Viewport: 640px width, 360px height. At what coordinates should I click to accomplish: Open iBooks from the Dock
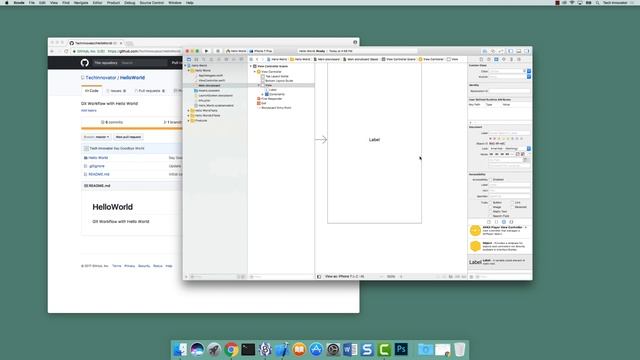(299, 349)
